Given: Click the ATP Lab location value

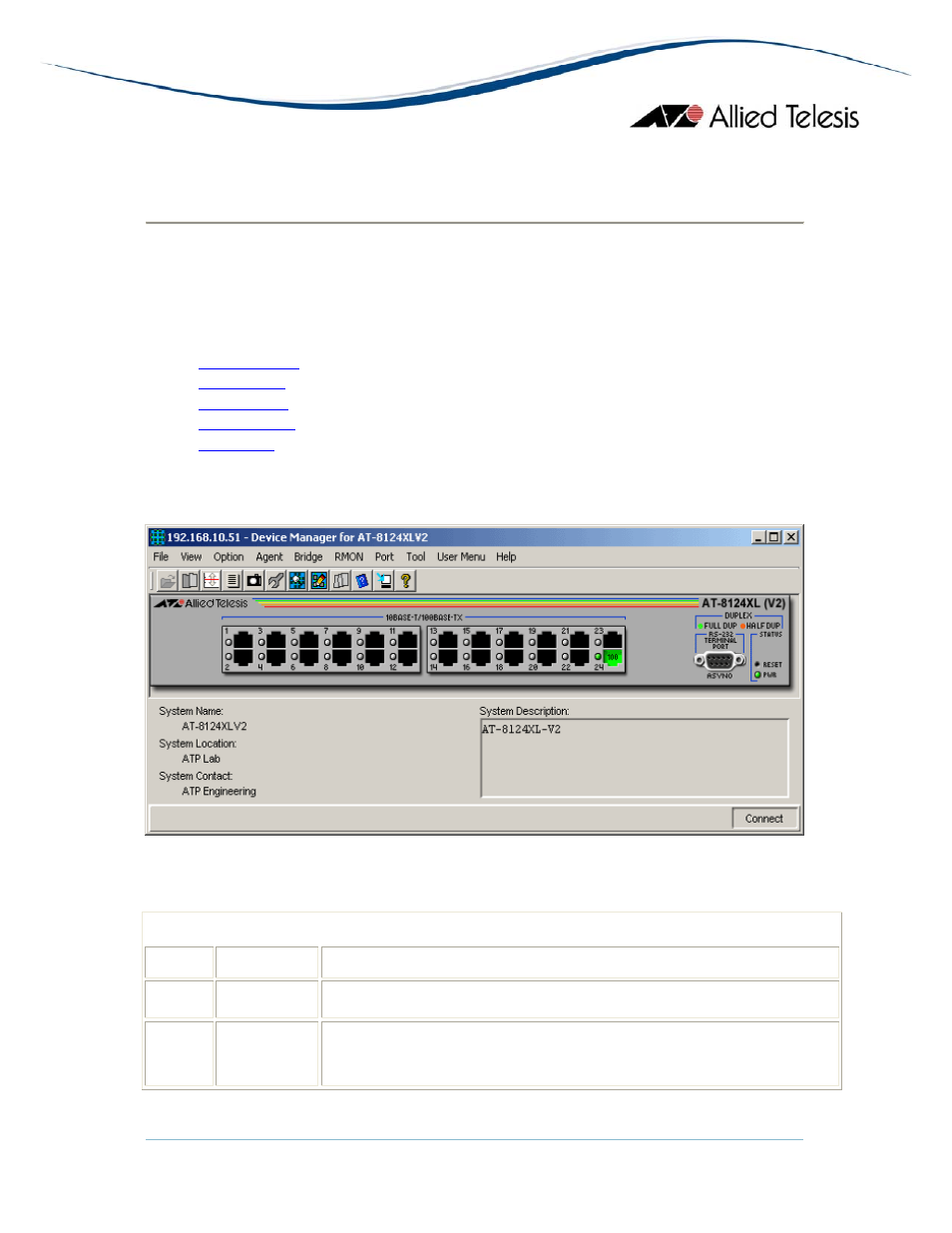Looking at the screenshot, I should coord(201,759).
